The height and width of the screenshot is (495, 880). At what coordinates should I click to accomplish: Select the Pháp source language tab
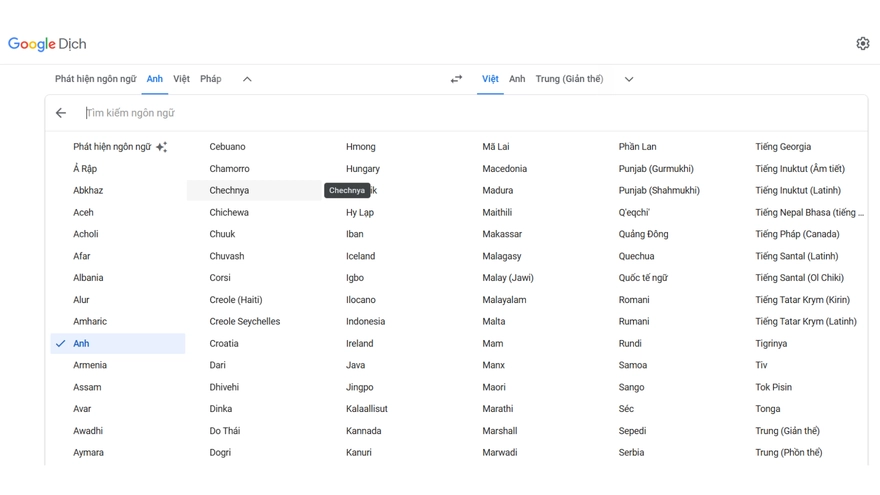210,79
